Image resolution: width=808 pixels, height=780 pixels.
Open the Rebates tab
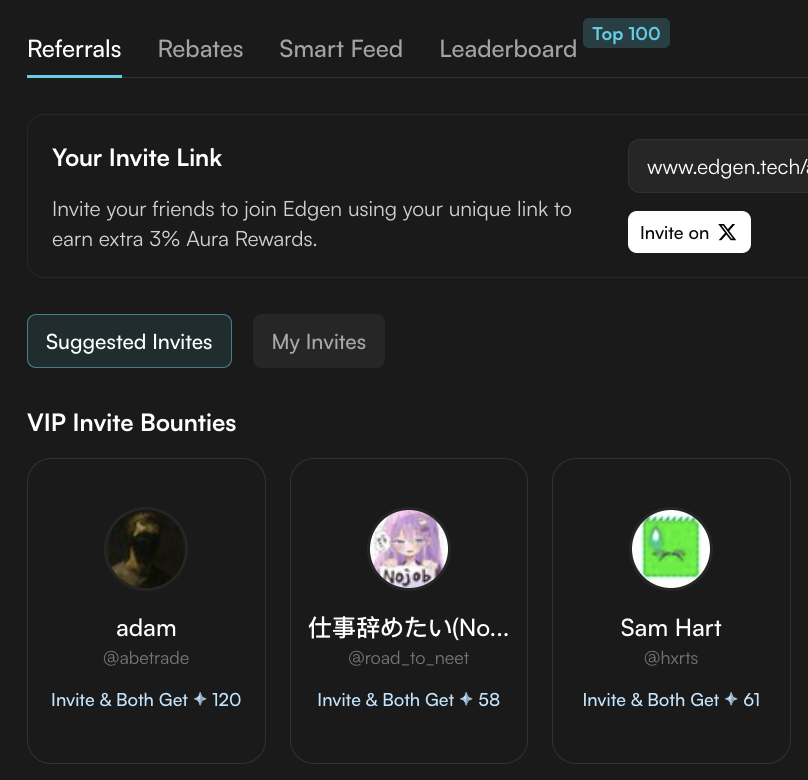[200, 49]
